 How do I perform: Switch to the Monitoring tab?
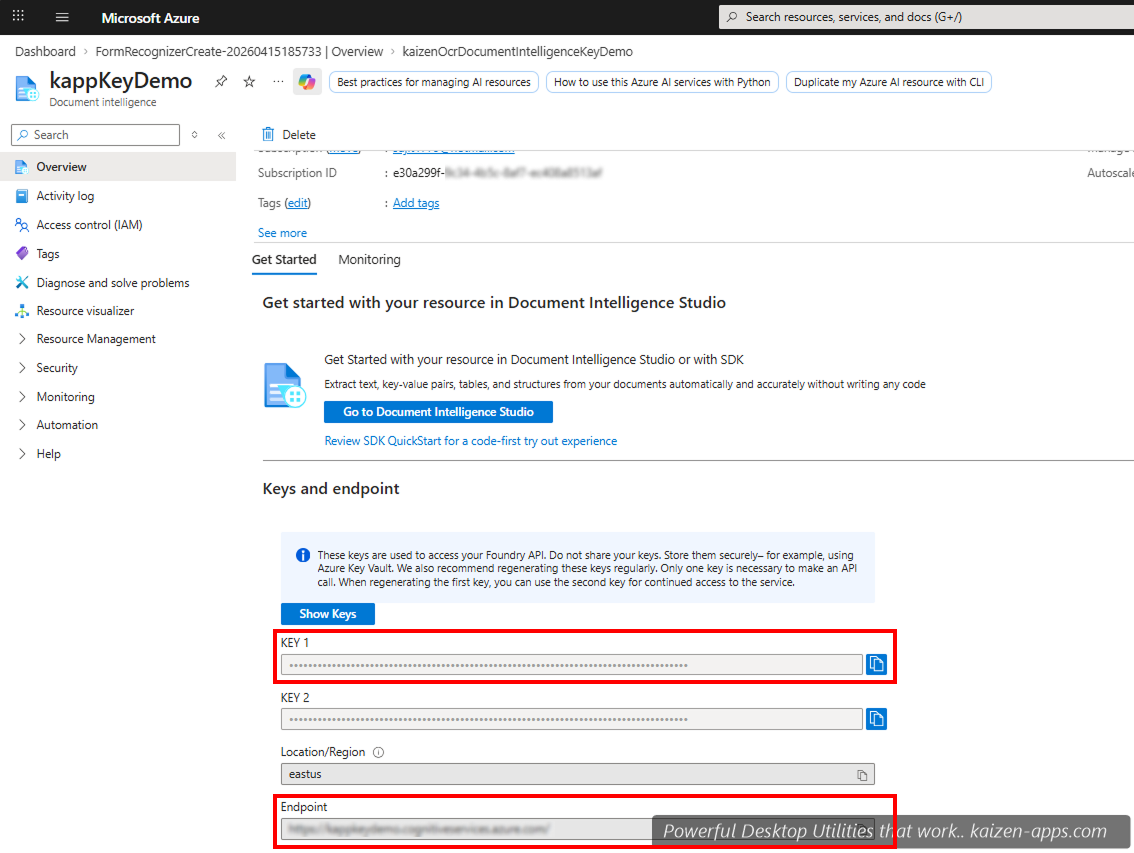[369, 259]
